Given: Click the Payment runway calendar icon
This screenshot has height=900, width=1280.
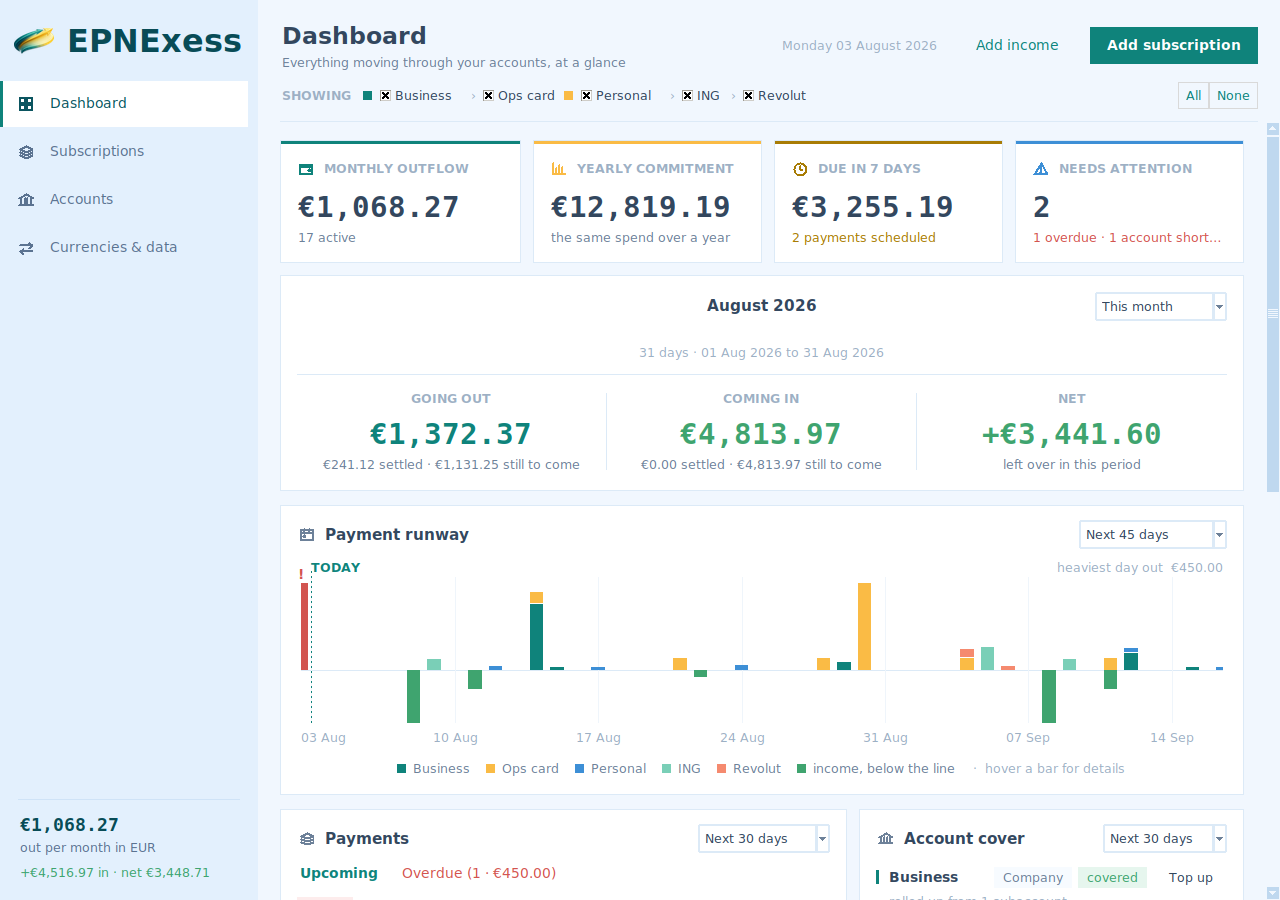Looking at the screenshot, I should (x=307, y=535).
